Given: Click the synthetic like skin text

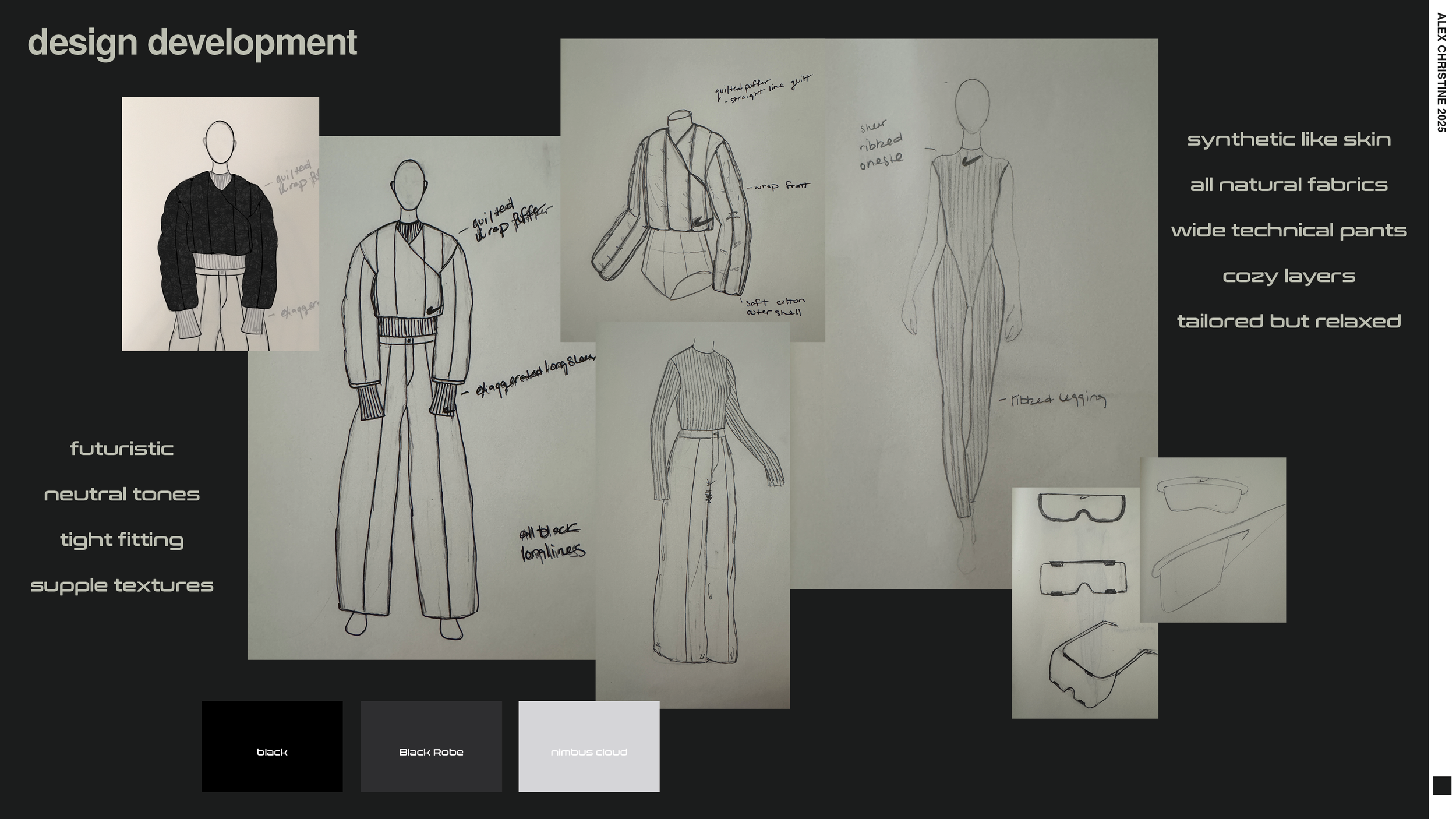Looking at the screenshot, I should click(x=1289, y=139).
